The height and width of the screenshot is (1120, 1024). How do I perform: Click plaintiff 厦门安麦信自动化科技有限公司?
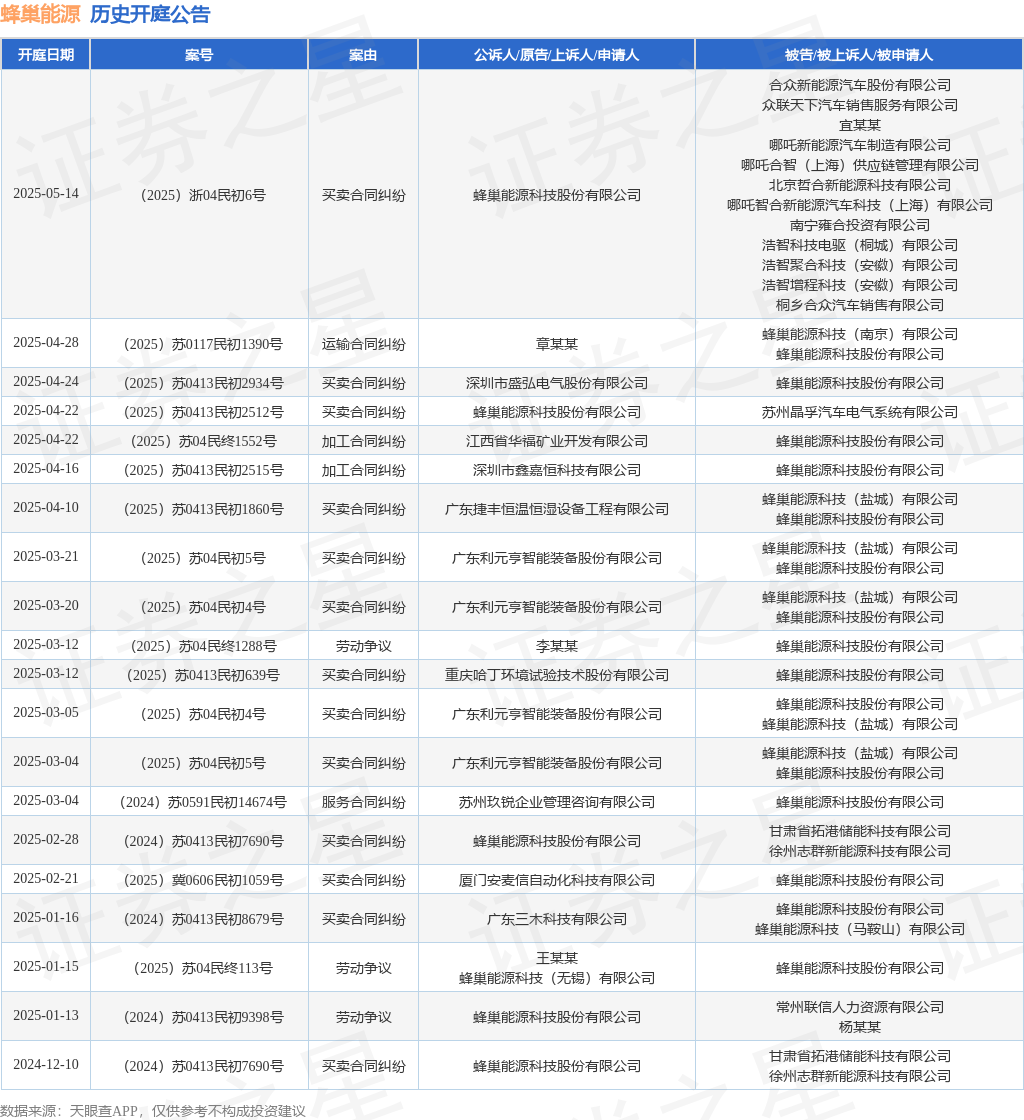pyautogui.click(x=557, y=880)
